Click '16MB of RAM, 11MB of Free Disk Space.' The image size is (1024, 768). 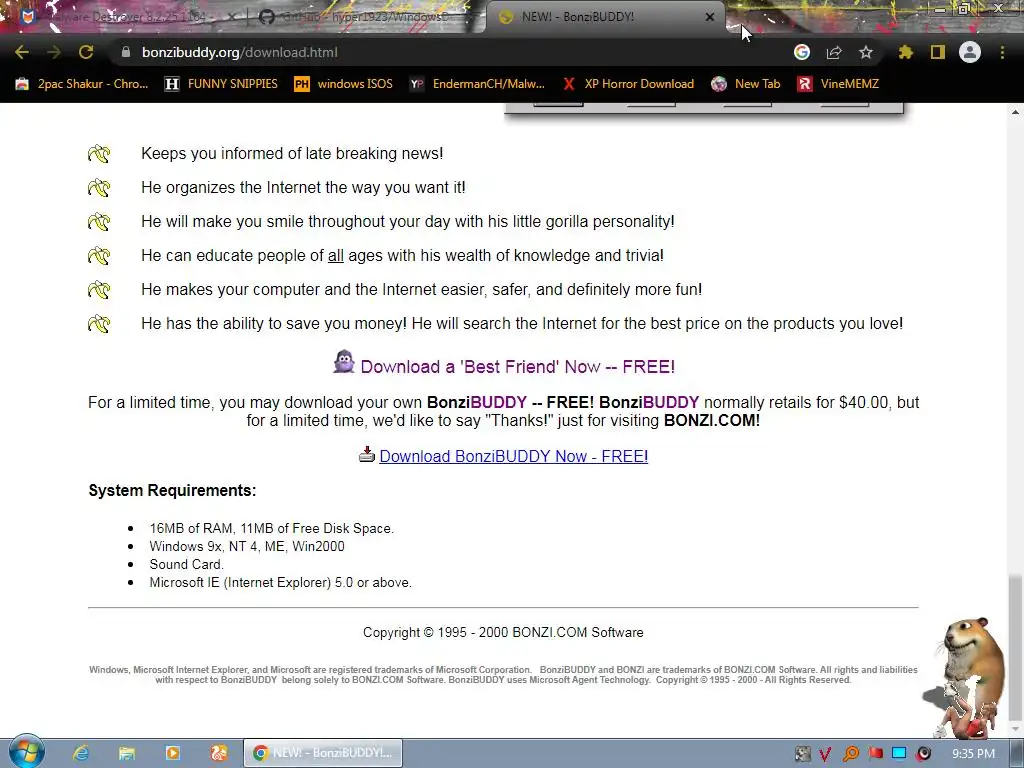click(x=272, y=528)
